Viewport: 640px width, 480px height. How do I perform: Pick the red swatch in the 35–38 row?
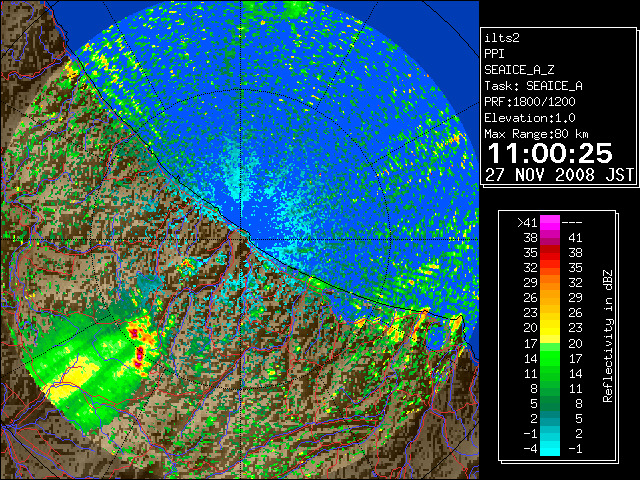point(550,253)
